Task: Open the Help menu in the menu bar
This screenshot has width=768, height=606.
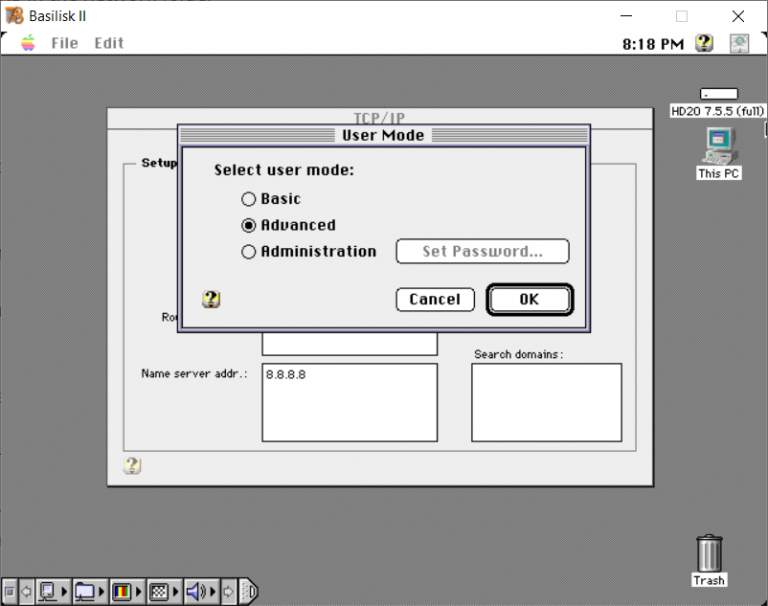Action: coord(704,43)
